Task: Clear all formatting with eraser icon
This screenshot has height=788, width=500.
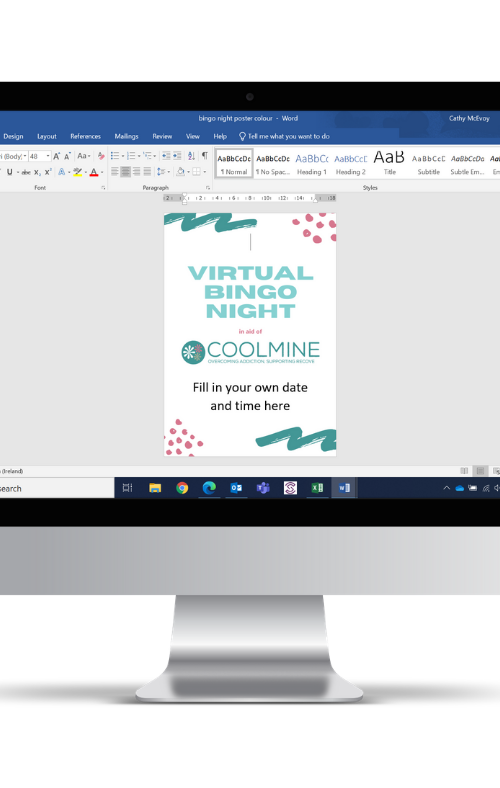Action: click(x=101, y=156)
